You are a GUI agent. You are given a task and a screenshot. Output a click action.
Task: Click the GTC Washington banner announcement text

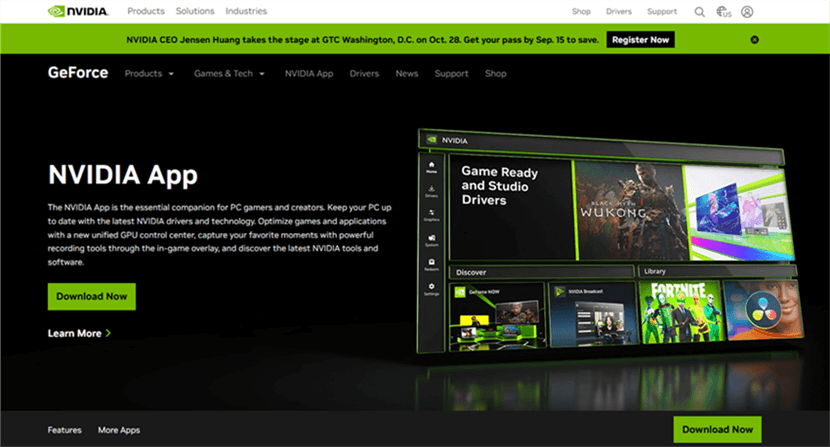362,40
